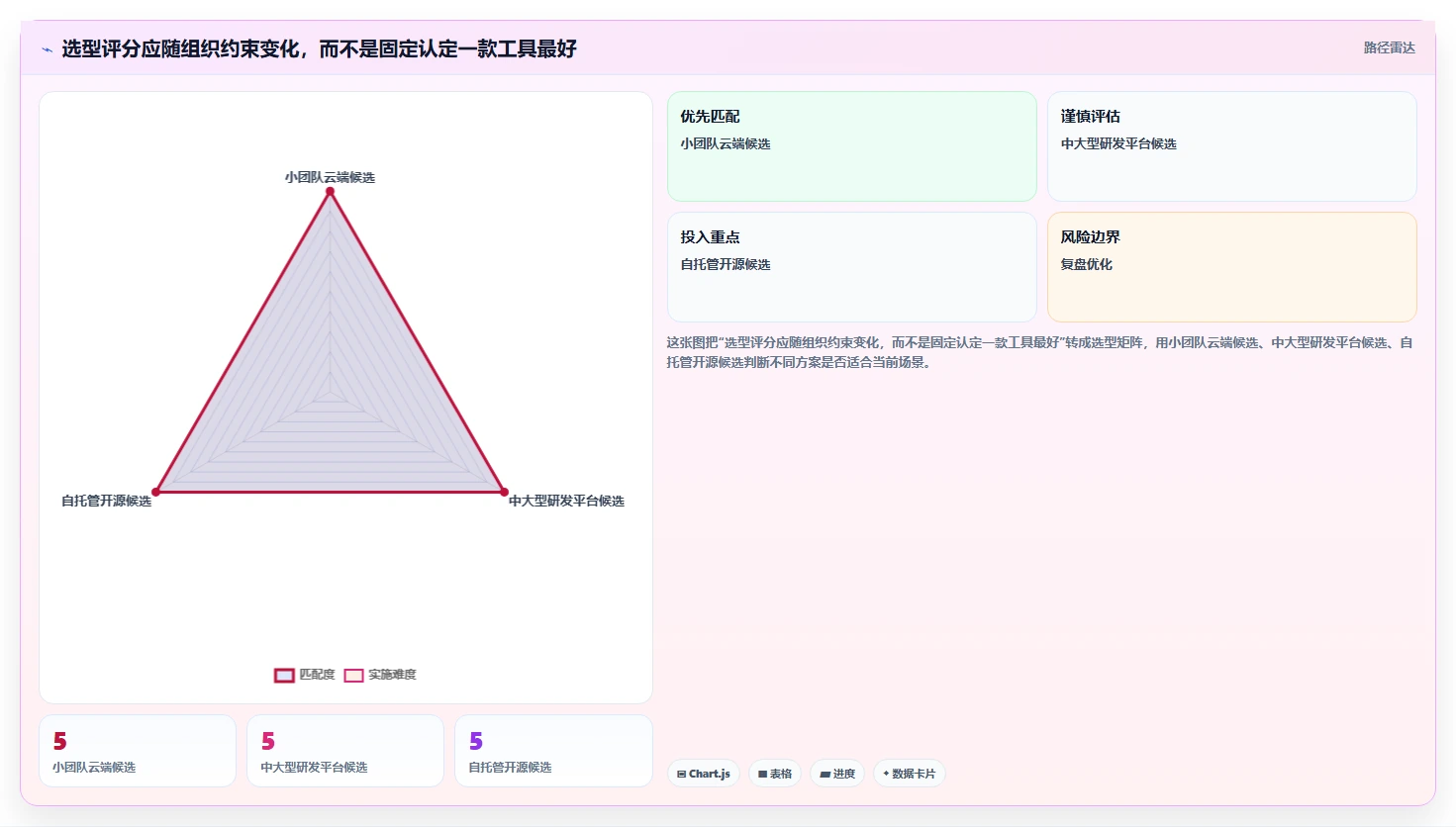Open the 谨慎评估 card
The width and height of the screenshot is (1456, 827).
(1232, 146)
